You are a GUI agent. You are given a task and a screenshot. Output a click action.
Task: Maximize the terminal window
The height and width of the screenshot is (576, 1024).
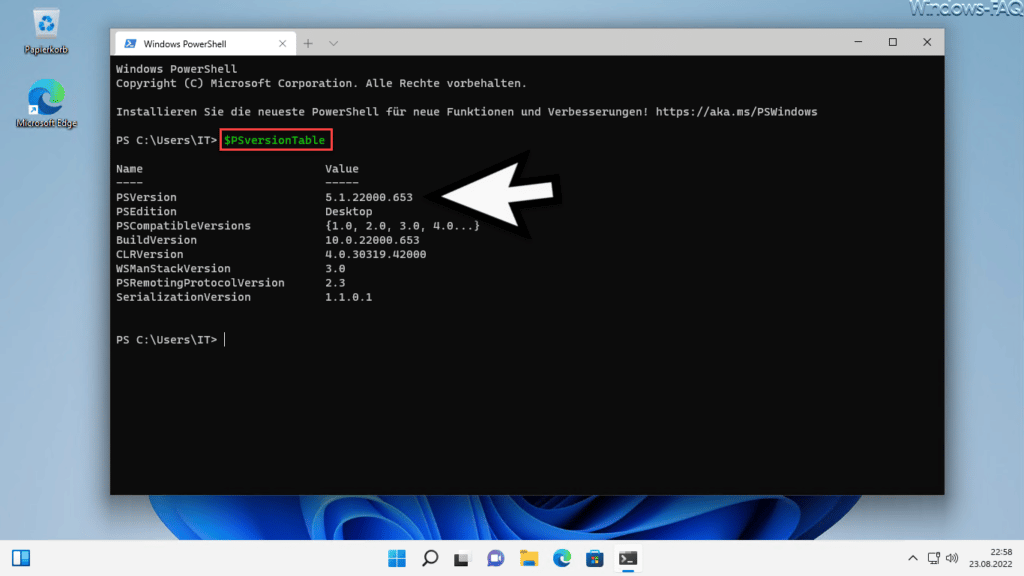(893, 42)
